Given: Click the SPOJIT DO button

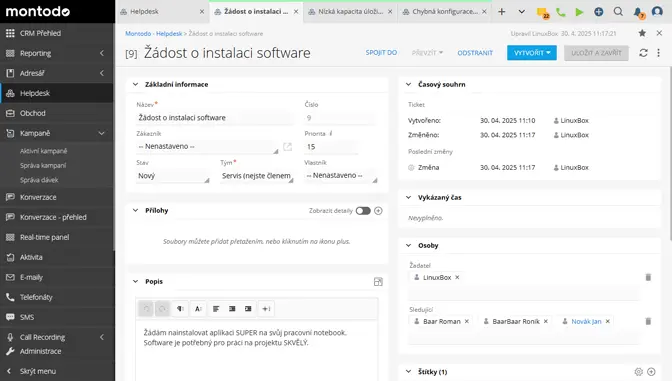Looking at the screenshot, I should pos(381,53).
